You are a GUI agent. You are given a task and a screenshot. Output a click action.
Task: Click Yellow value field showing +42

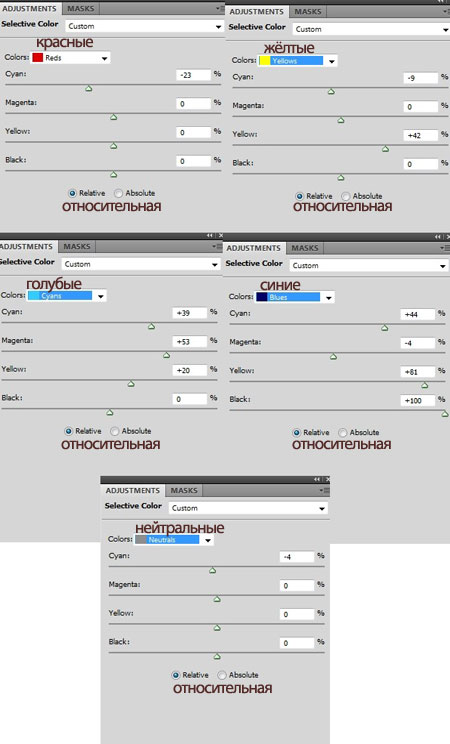pos(421,135)
